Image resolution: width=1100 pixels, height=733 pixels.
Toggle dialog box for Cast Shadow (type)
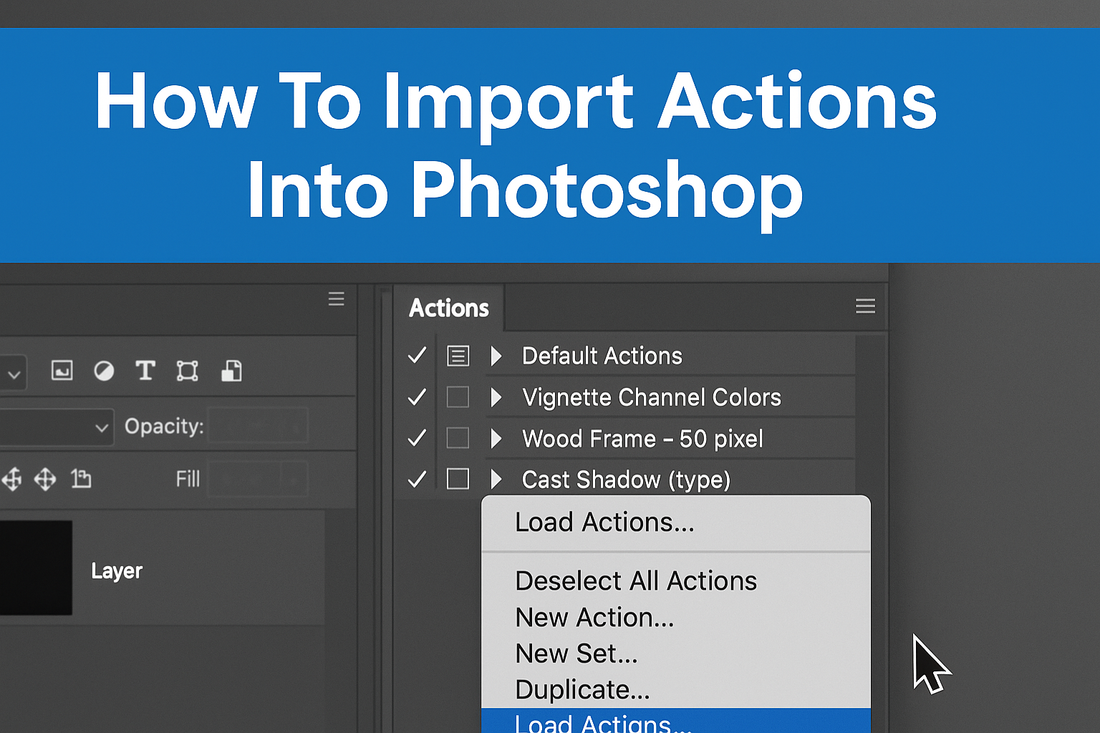458,479
